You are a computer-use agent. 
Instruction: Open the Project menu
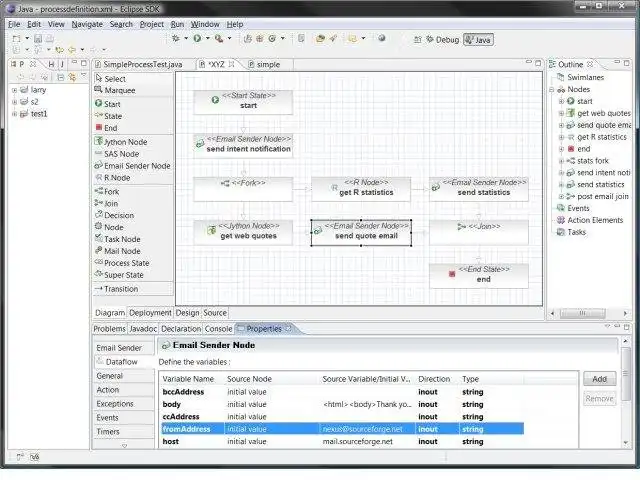pos(151,24)
